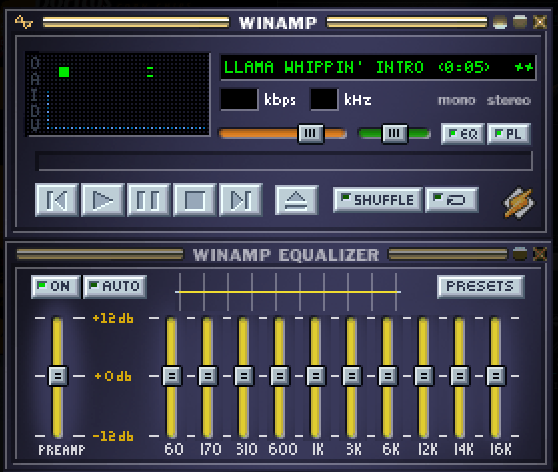Toggle Repeat mode
The image size is (558, 472).
[x=452, y=200]
